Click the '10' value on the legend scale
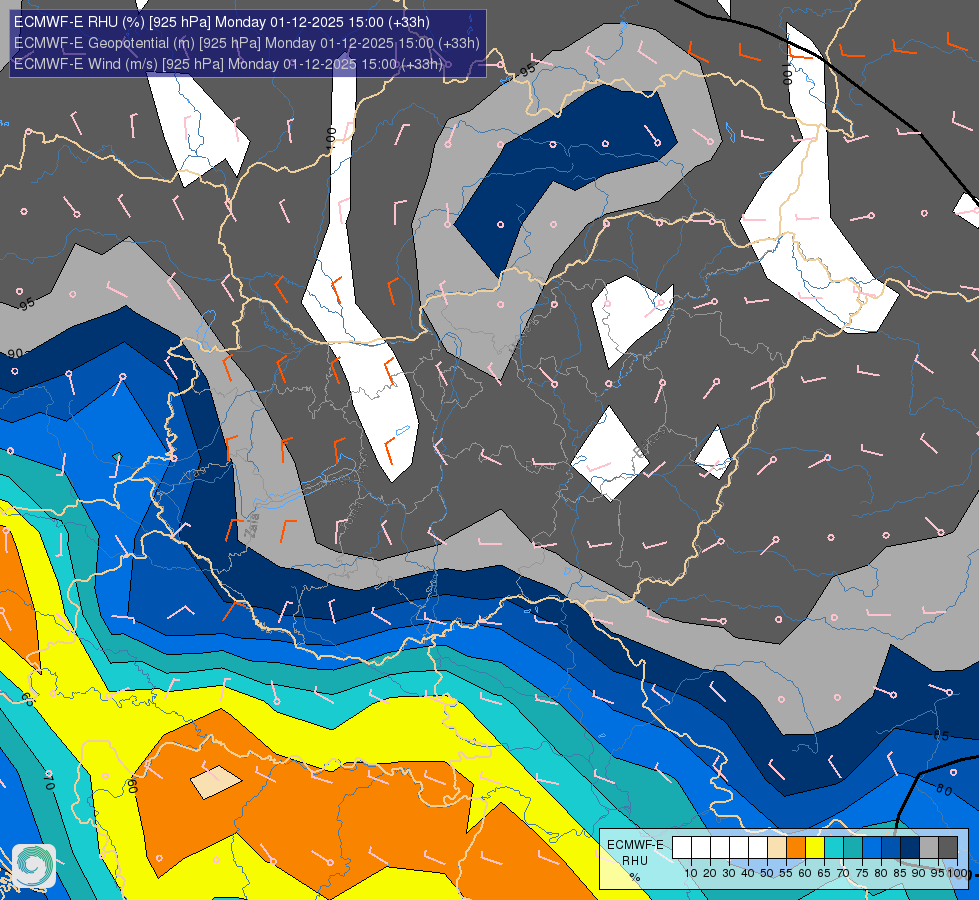 tap(691, 873)
